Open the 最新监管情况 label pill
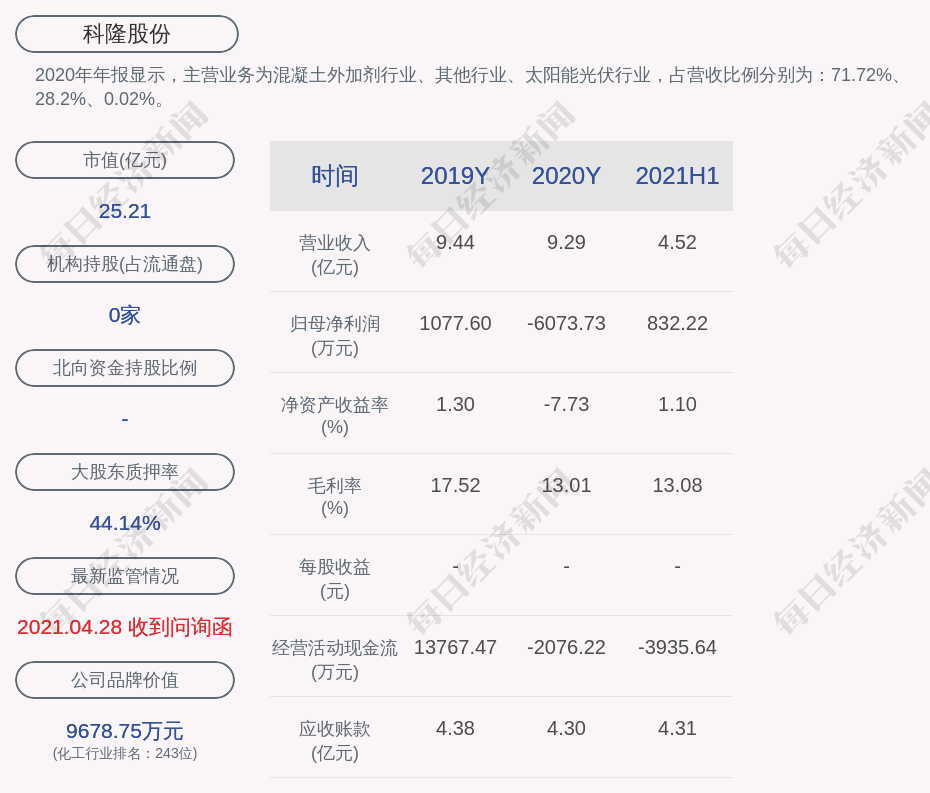This screenshot has height=793, width=930. pos(125,576)
